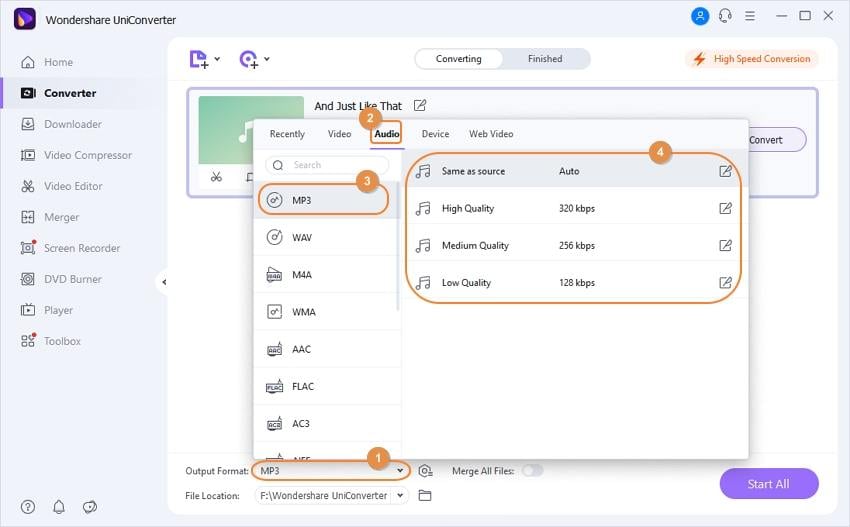Image resolution: width=850 pixels, height=527 pixels.
Task: Open the Help question mark icon
Action: pos(28,507)
